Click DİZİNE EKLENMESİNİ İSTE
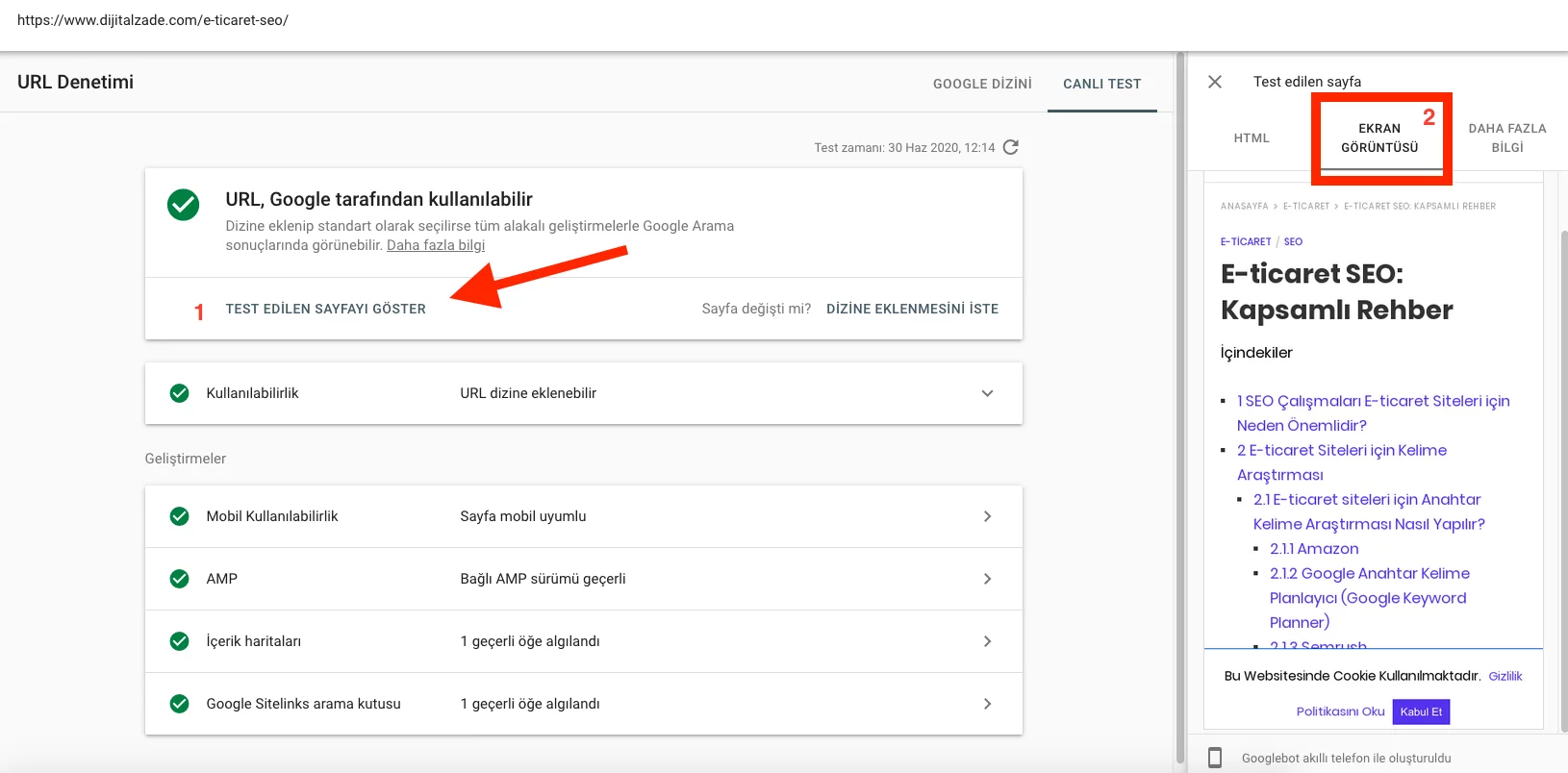This screenshot has height=773, width=1568. point(912,309)
